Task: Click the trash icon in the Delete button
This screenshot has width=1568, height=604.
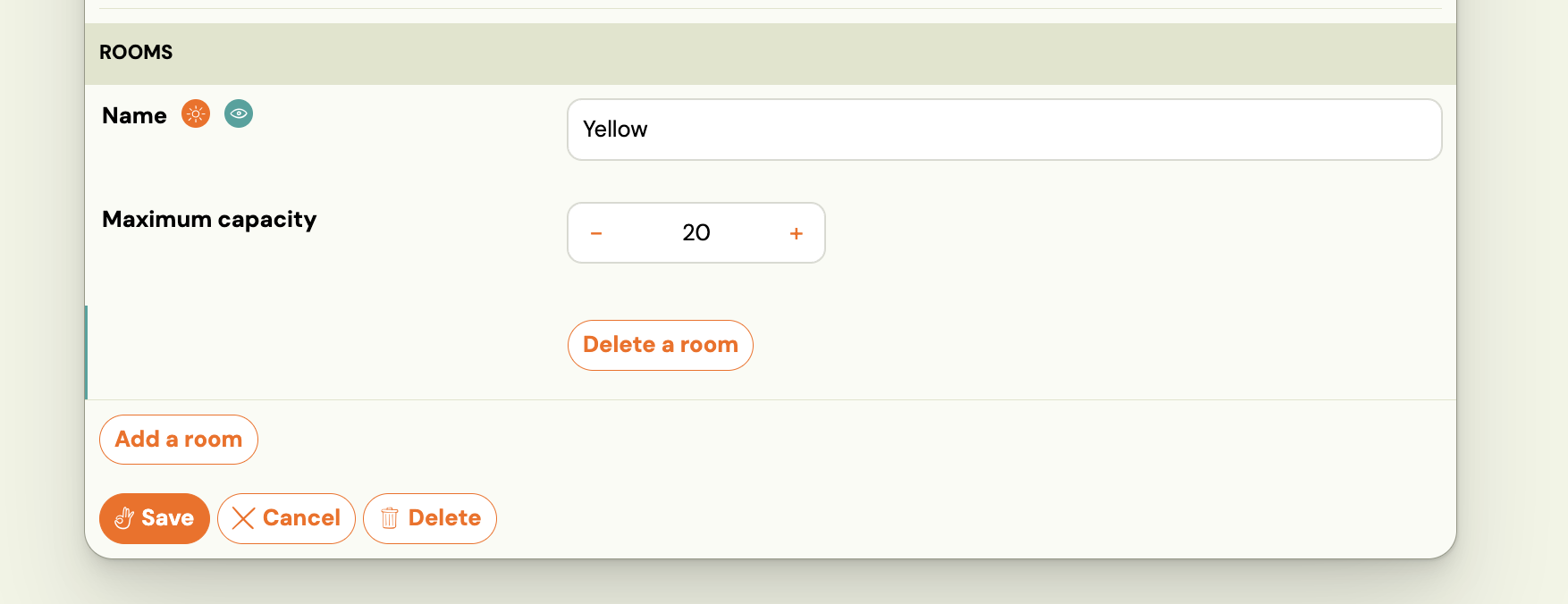Action: [x=390, y=518]
